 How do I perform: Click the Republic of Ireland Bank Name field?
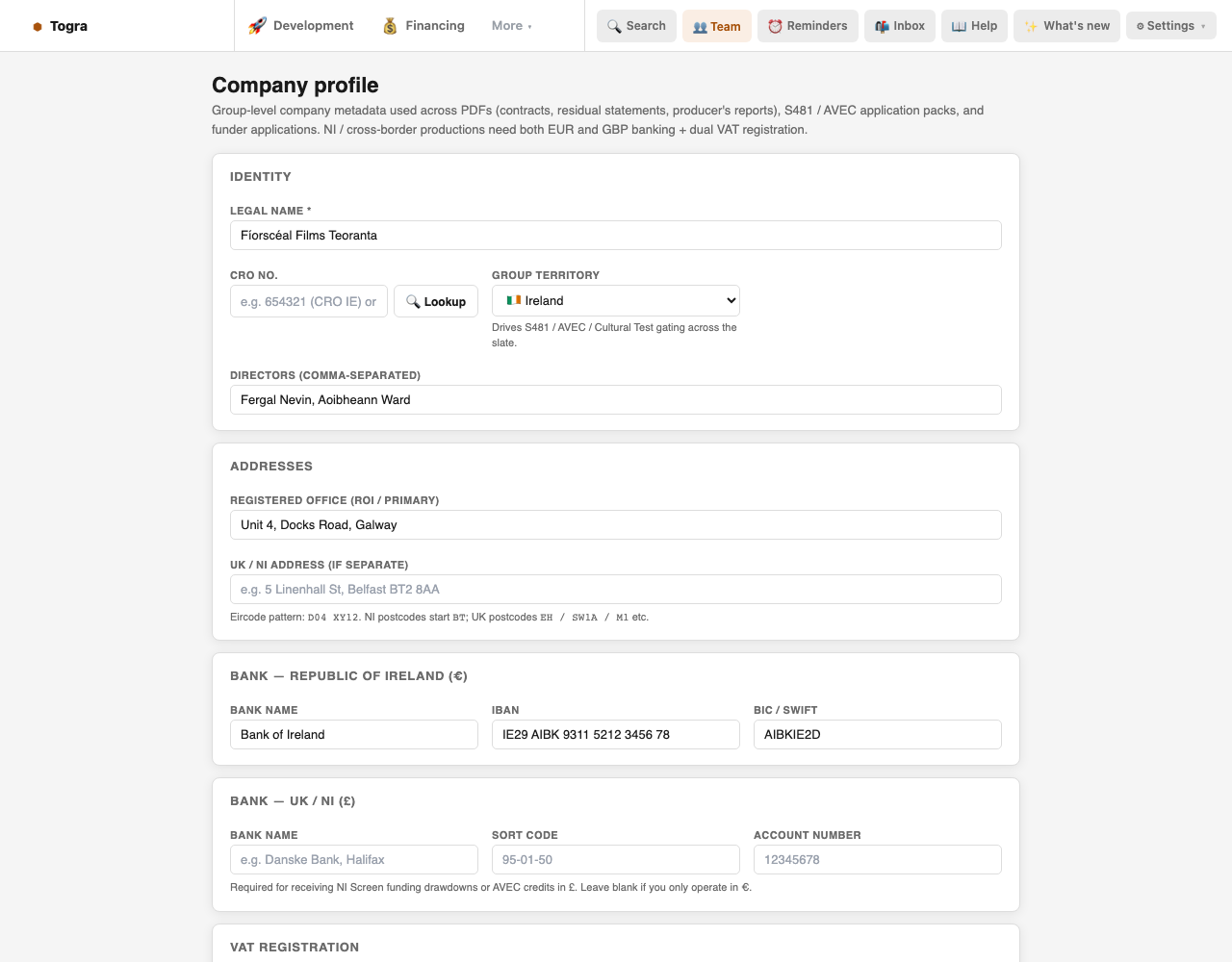(354, 735)
